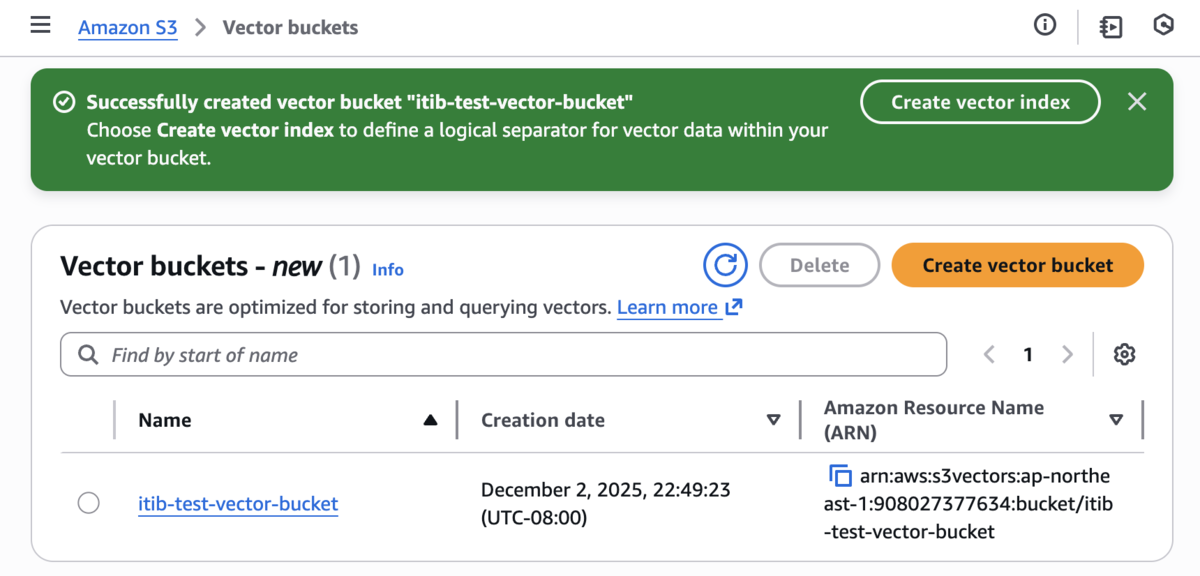This screenshot has width=1200, height=576.
Task: Click the arn:aws:s3vectors ARN text
Action: [x=970, y=503]
